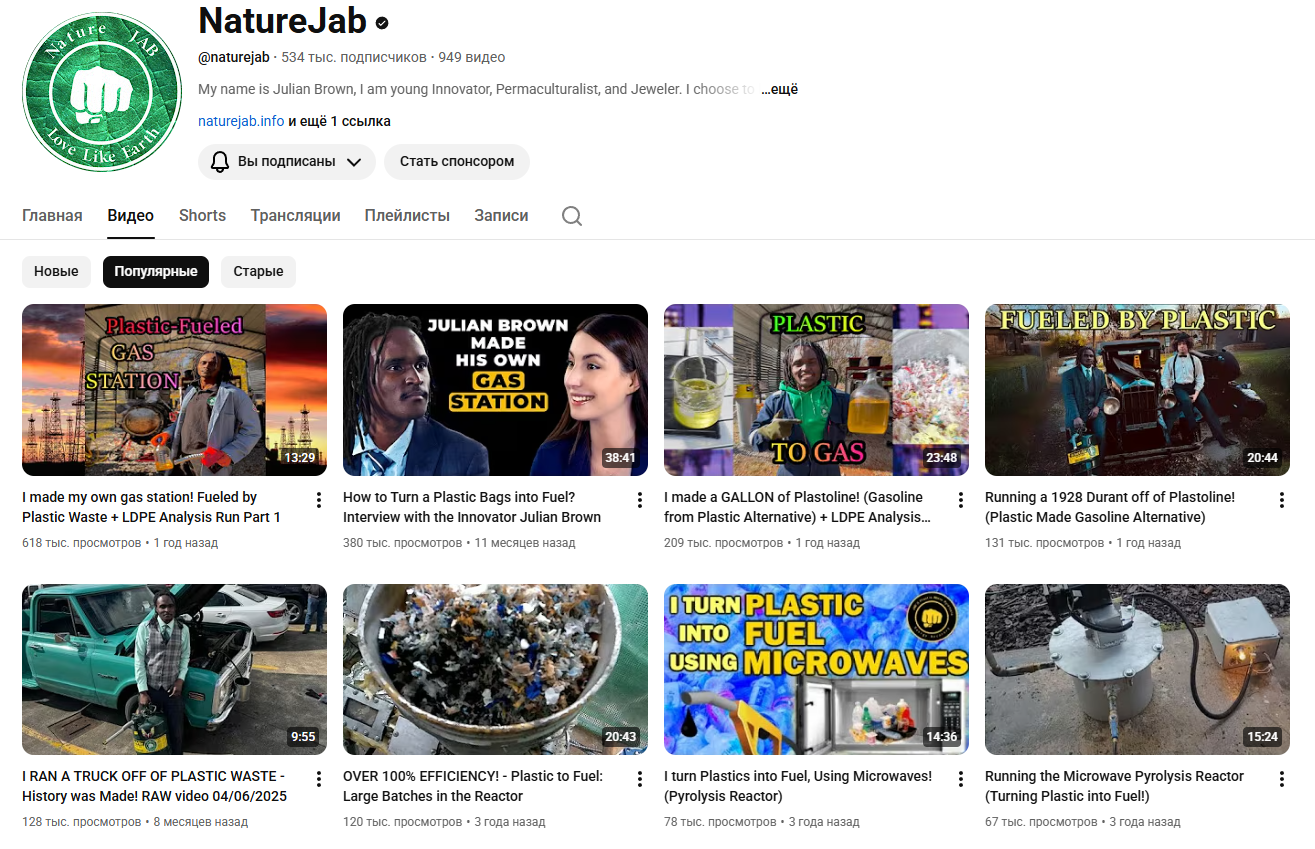Click the 13:29 duration badge
This screenshot has width=1315, height=849.
coord(300,458)
